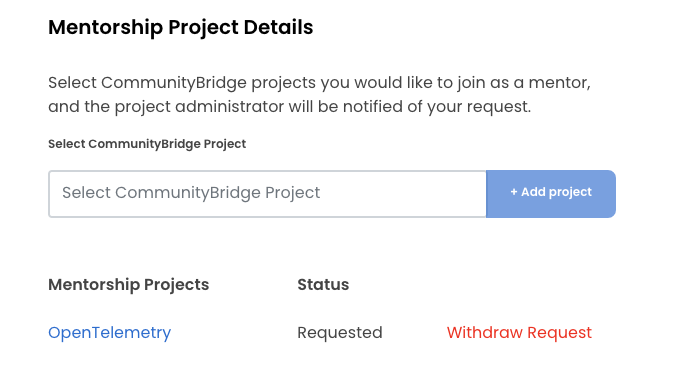Viewport: 680px width, 372px height.
Task: Open the Select CommunityBridge Project combo box
Action: coord(267,194)
